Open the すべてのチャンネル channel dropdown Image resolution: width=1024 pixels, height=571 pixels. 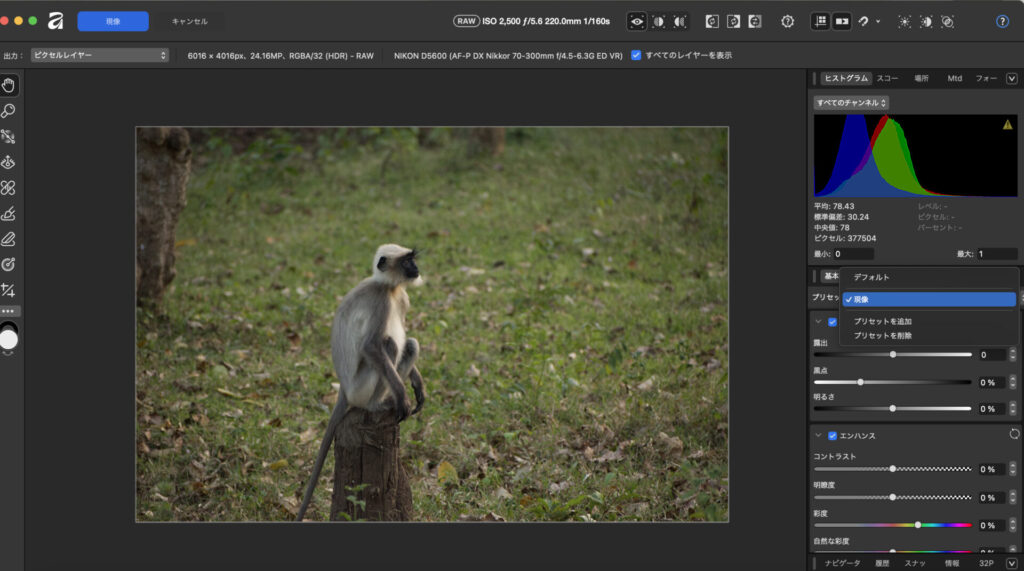[851, 102]
